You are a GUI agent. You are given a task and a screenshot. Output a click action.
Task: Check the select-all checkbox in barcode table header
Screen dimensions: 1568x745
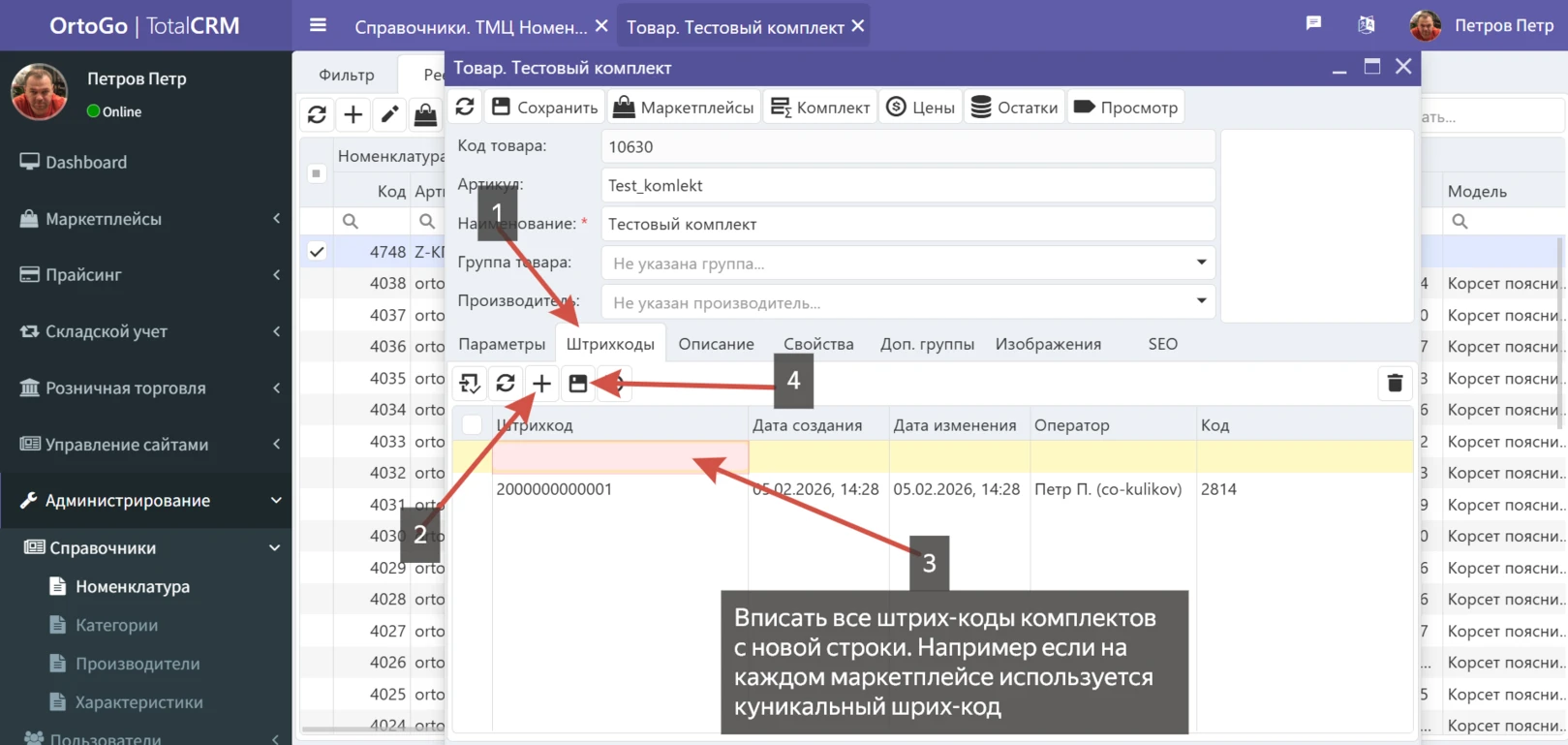(x=473, y=425)
